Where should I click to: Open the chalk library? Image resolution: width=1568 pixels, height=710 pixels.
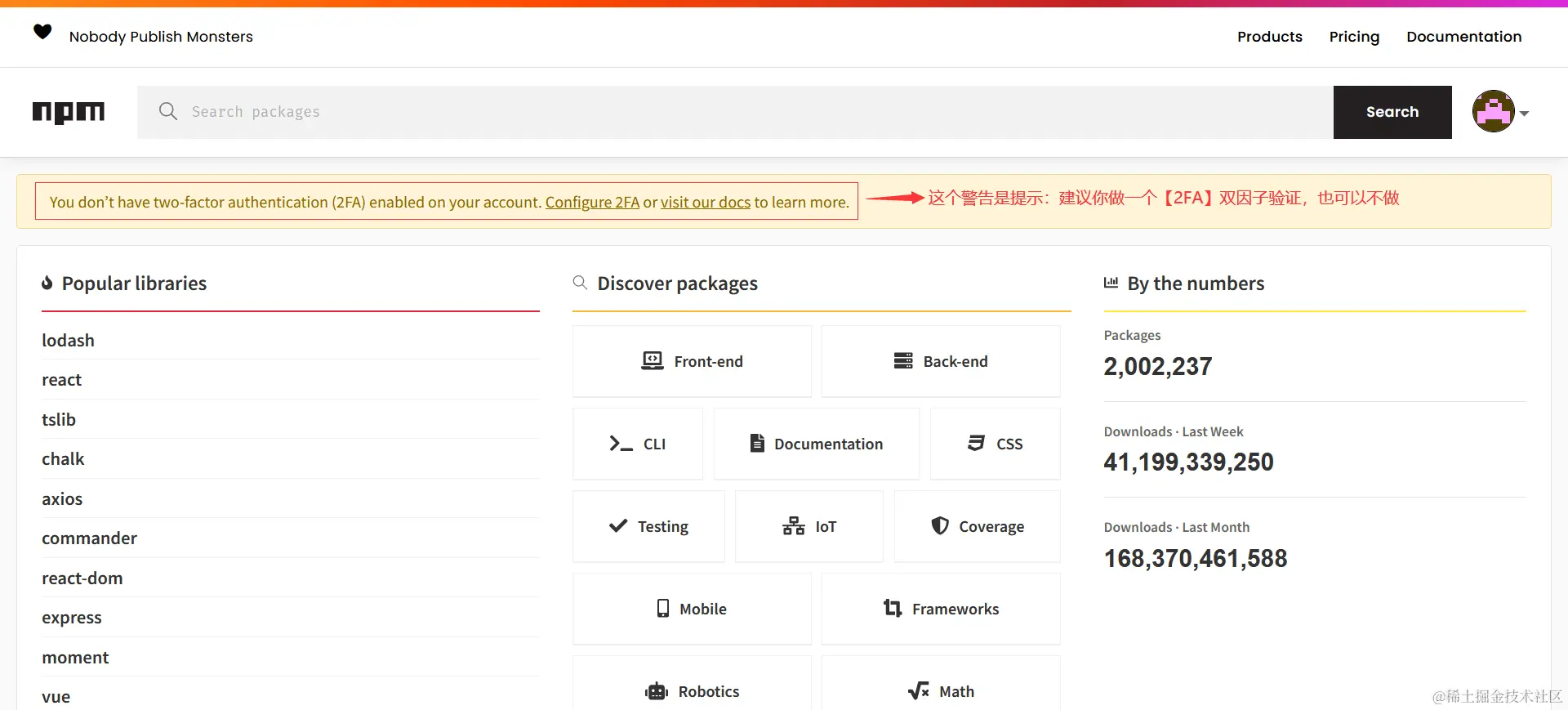[x=63, y=459]
